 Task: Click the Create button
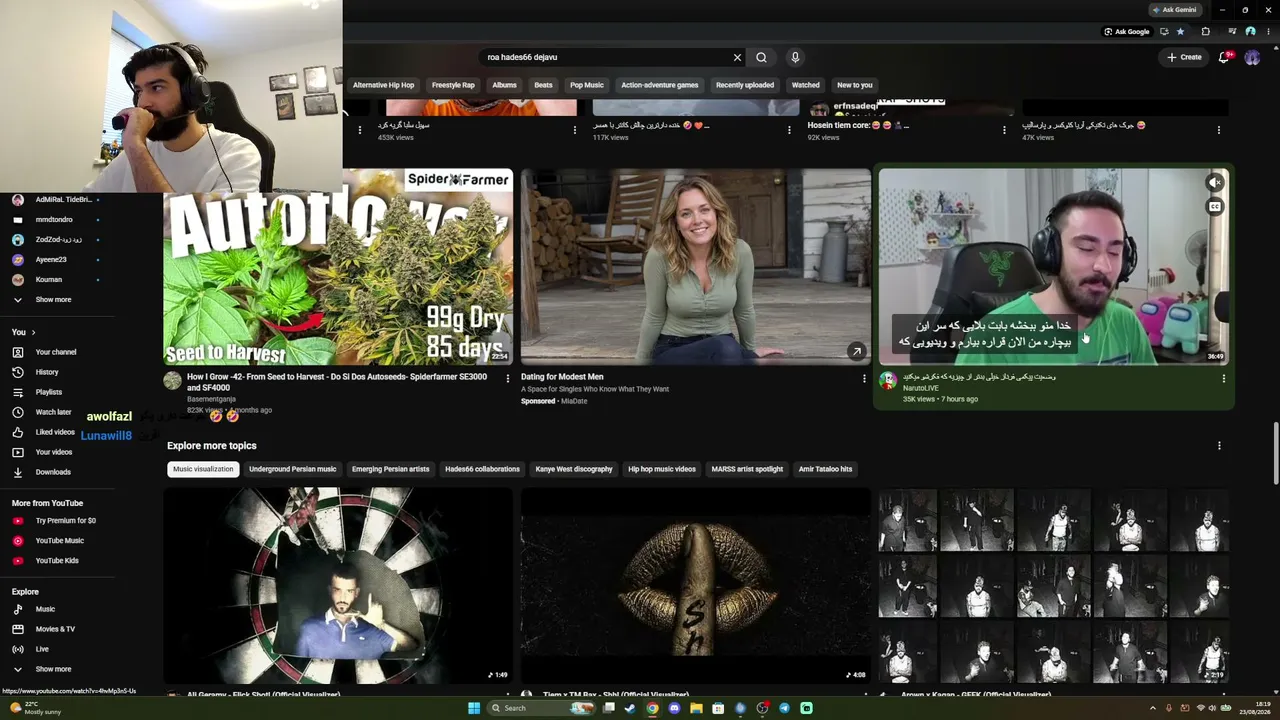coord(1184,57)
